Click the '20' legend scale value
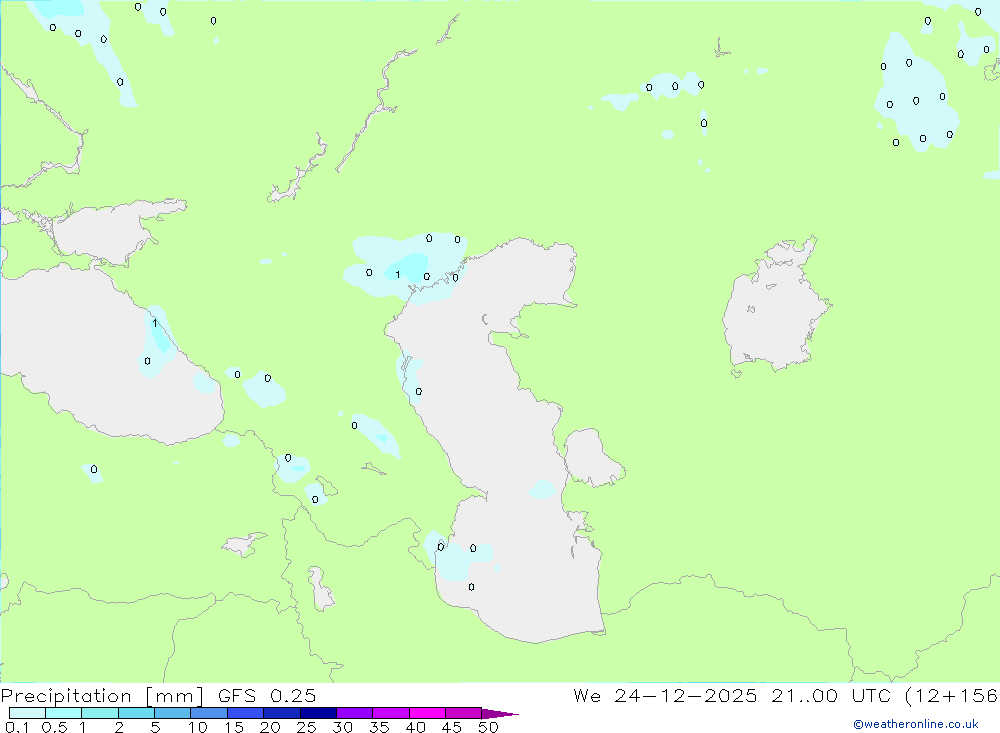This screenshot has width=1000, height=733. click(x=270, y=727)
